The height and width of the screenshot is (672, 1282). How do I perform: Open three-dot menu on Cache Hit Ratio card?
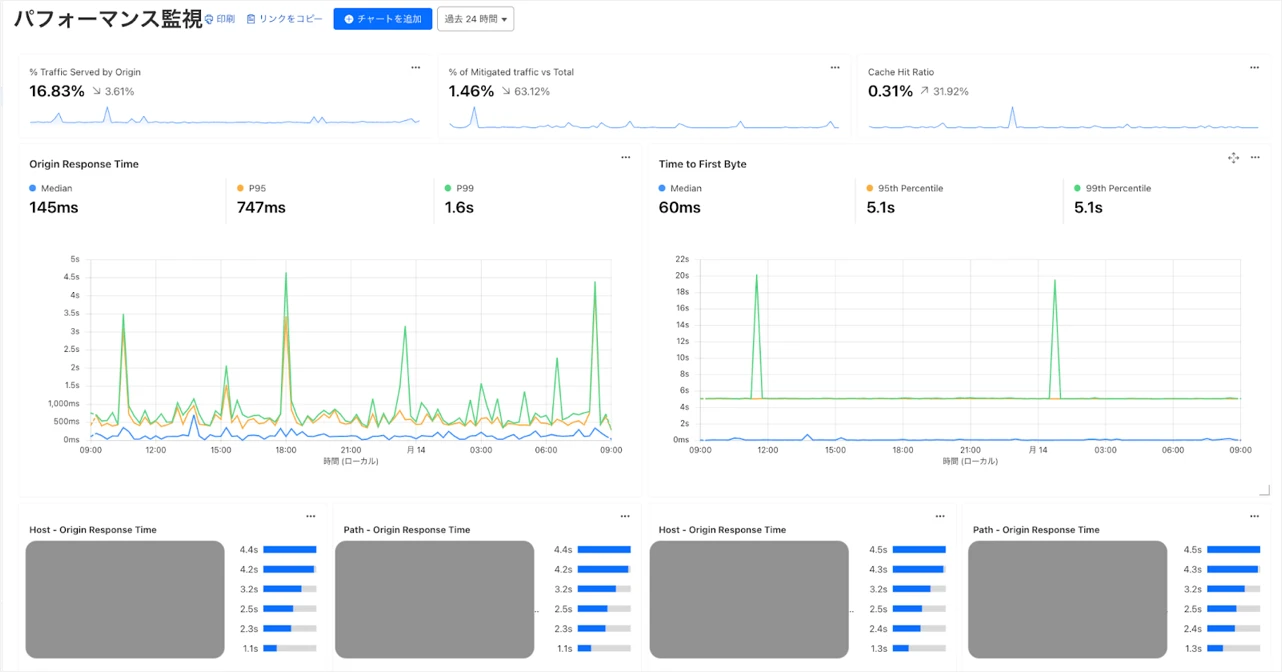pos(1254,68)
